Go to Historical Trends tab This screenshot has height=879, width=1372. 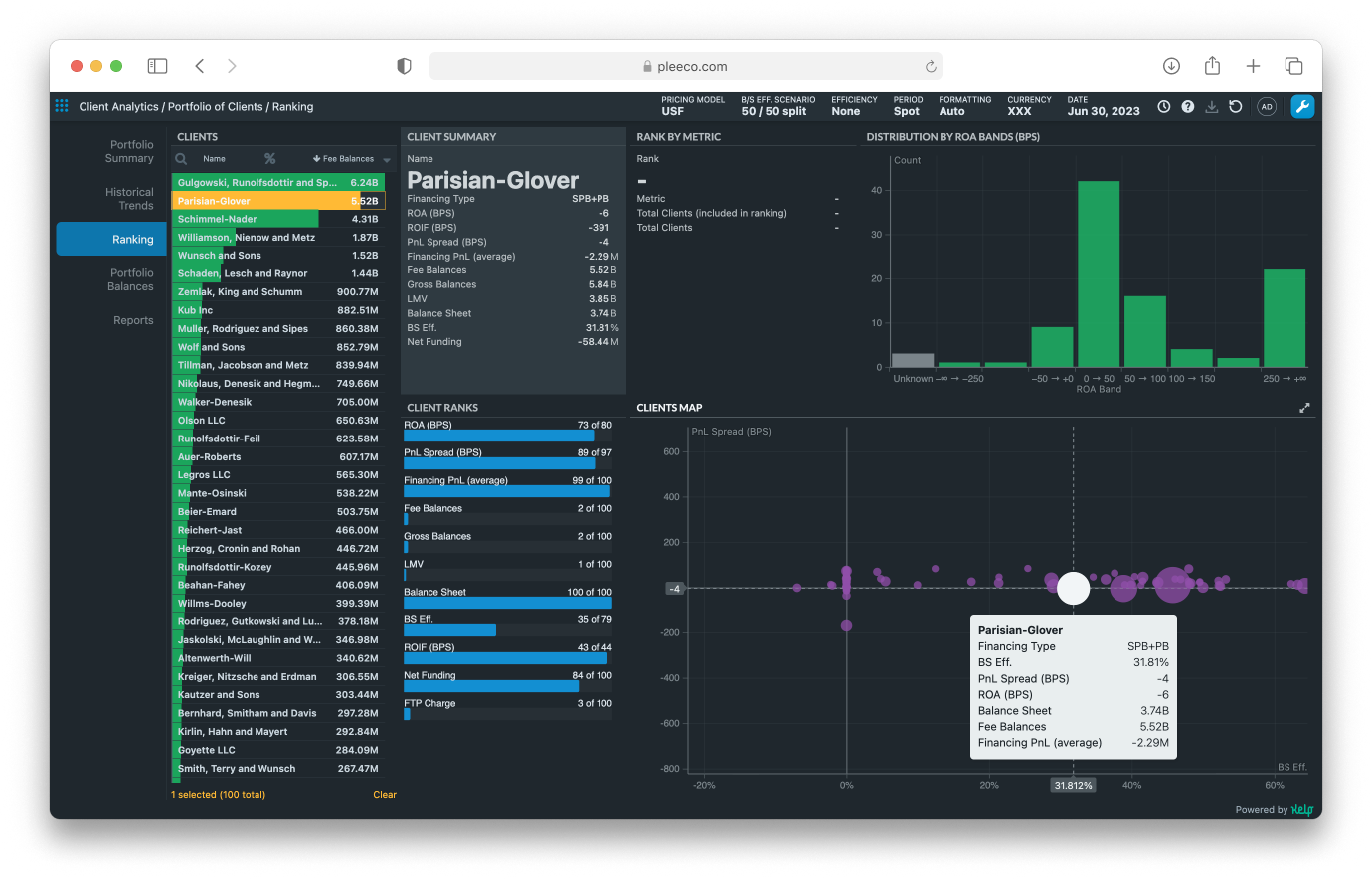[x=130, y=199]
